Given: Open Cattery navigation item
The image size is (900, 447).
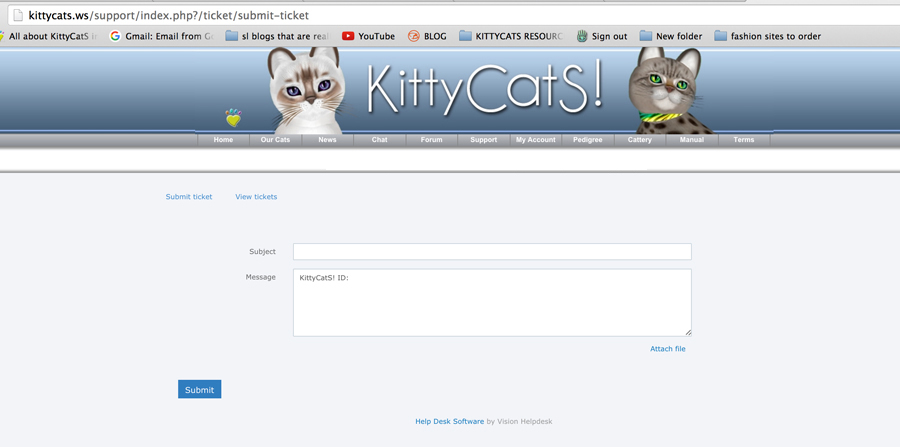Looking at the screenshot, I should click(639, 140).
